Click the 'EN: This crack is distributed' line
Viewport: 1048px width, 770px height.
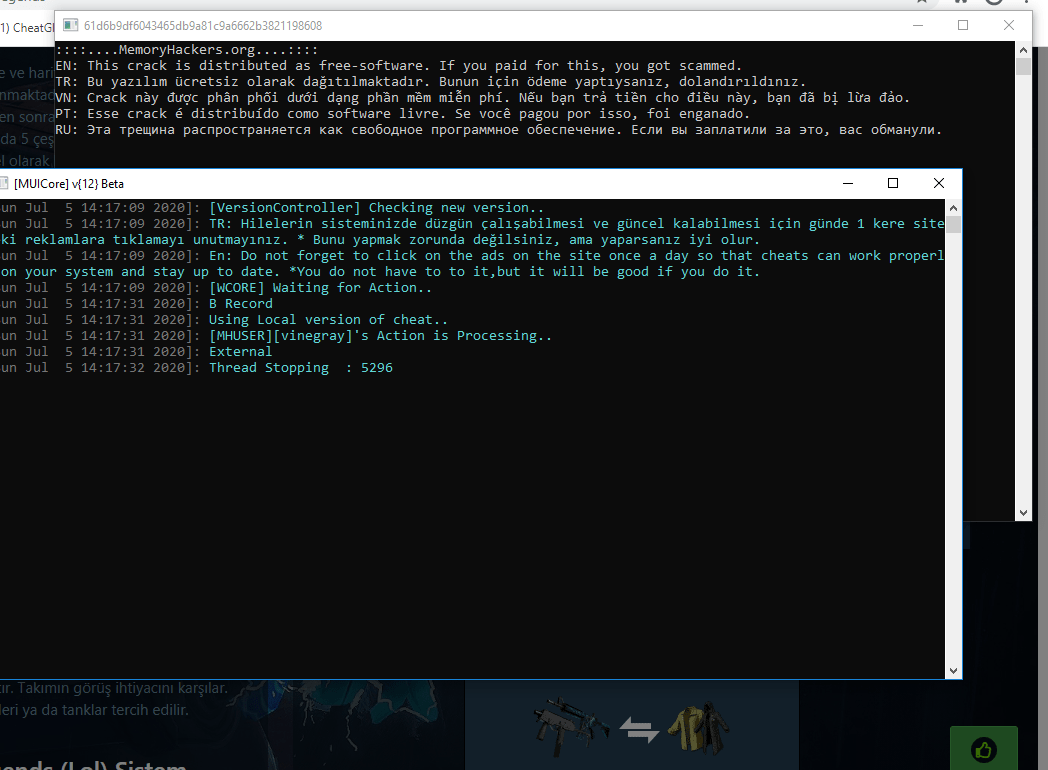[398, 66]
